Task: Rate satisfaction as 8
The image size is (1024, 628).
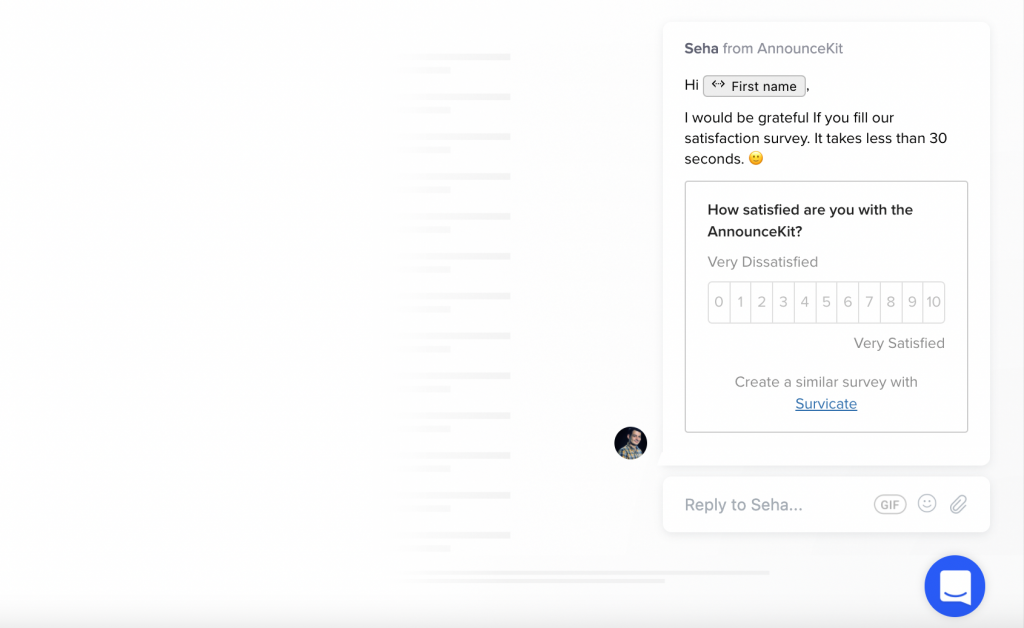Action: [x=891, y=302]
